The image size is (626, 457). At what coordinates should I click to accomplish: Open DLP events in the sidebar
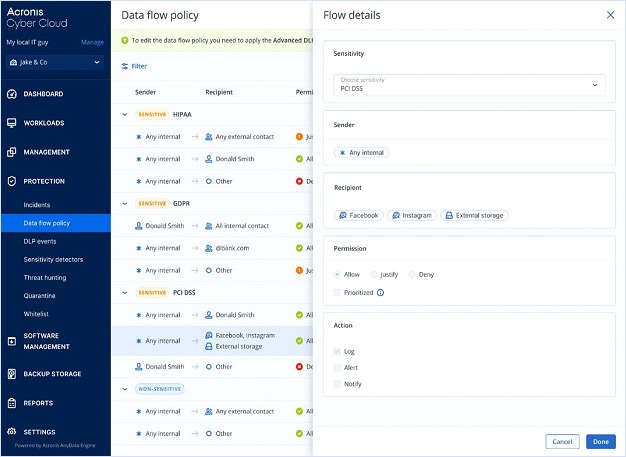[42, 241]
